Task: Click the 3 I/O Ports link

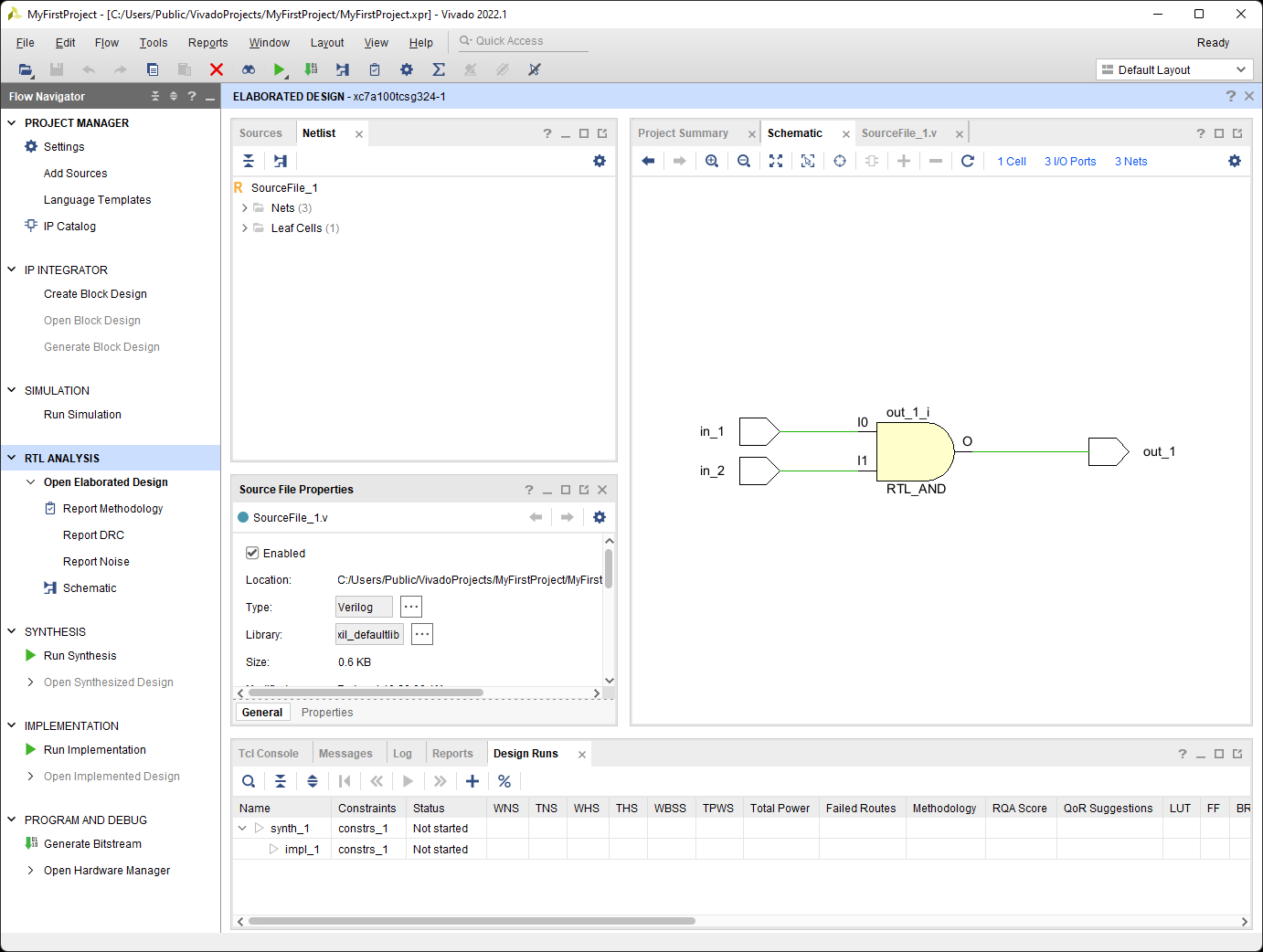Action: (1070, 162)
